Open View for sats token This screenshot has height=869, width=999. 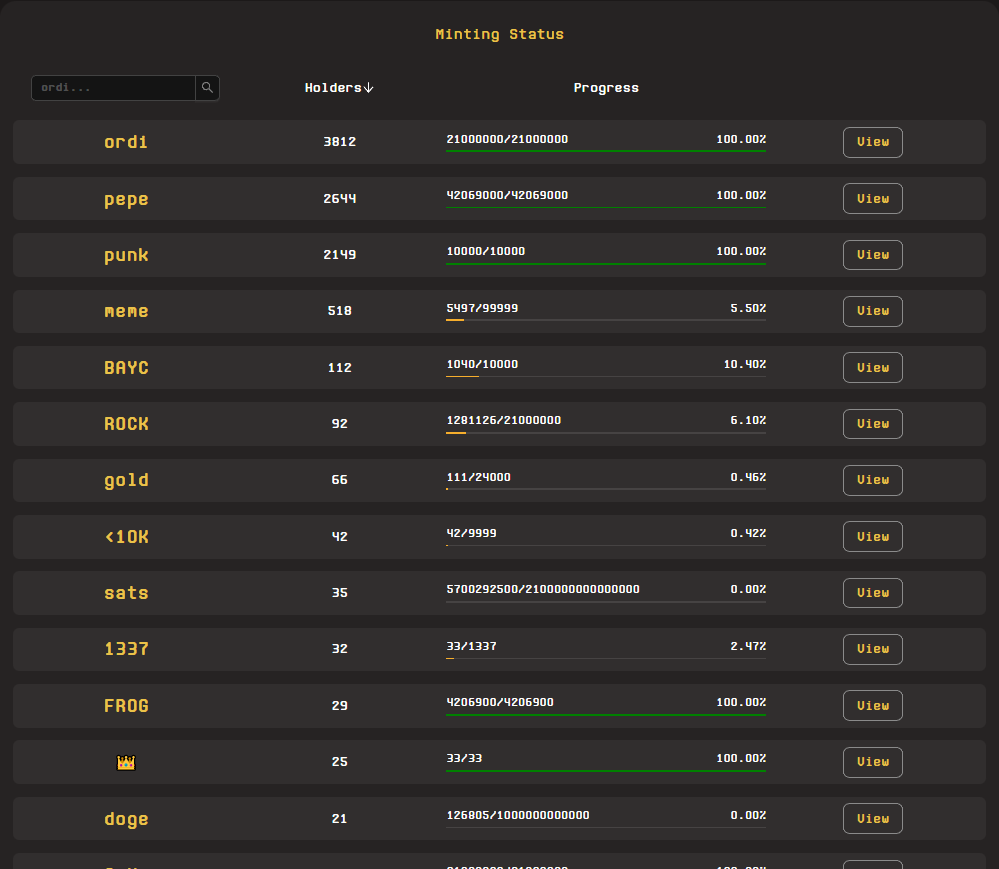pyautogui.click(x=873, y=592)
